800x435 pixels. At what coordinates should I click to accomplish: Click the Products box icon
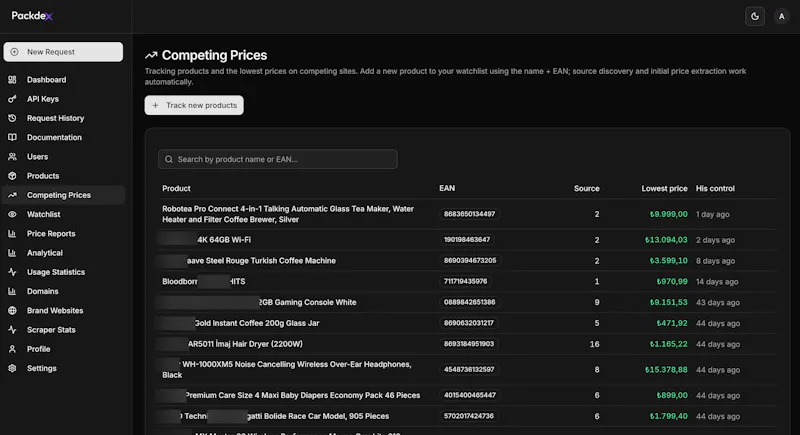[12, 176]
